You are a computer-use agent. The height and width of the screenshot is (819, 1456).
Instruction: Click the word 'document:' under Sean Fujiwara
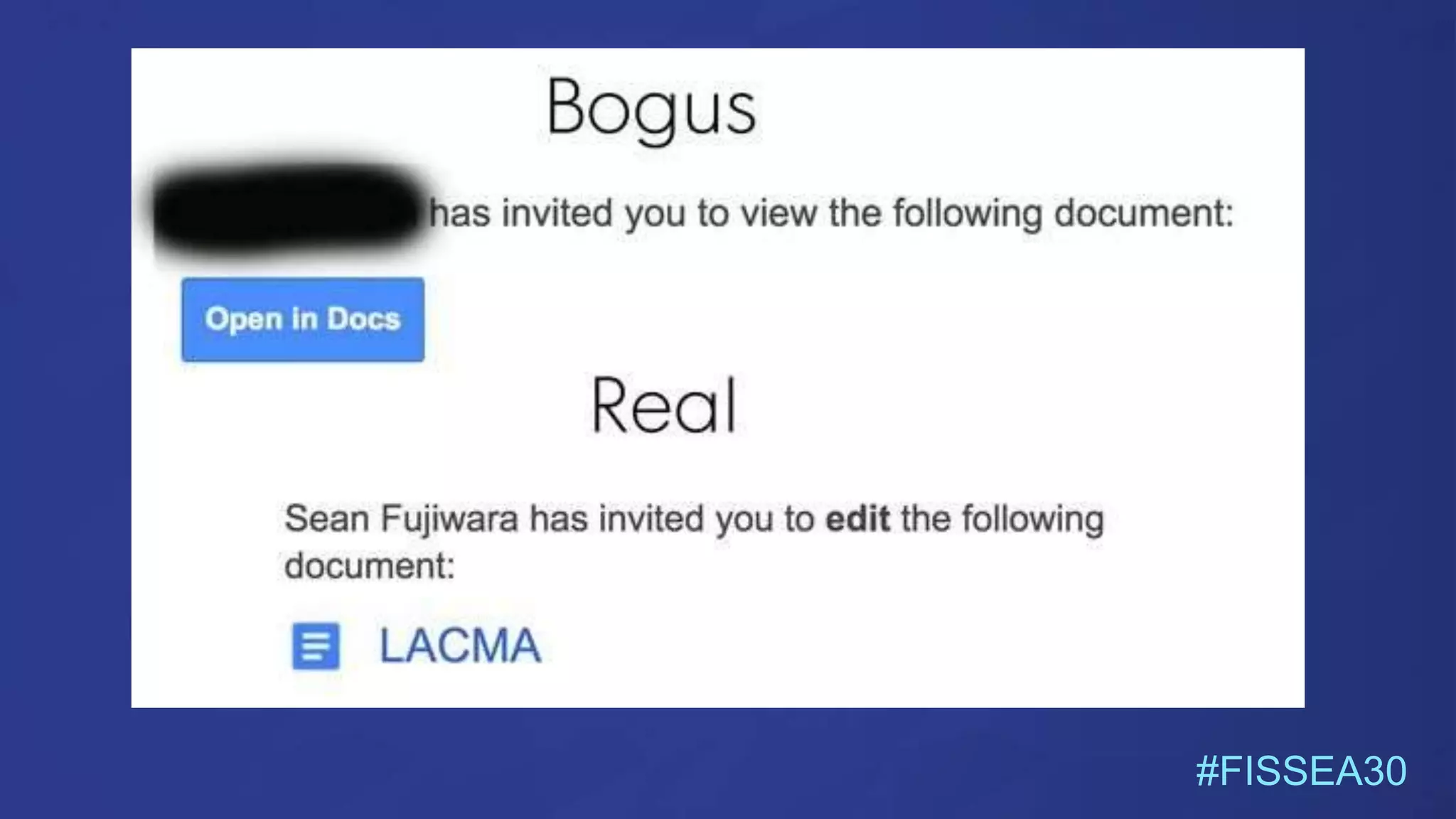(370, 566)
